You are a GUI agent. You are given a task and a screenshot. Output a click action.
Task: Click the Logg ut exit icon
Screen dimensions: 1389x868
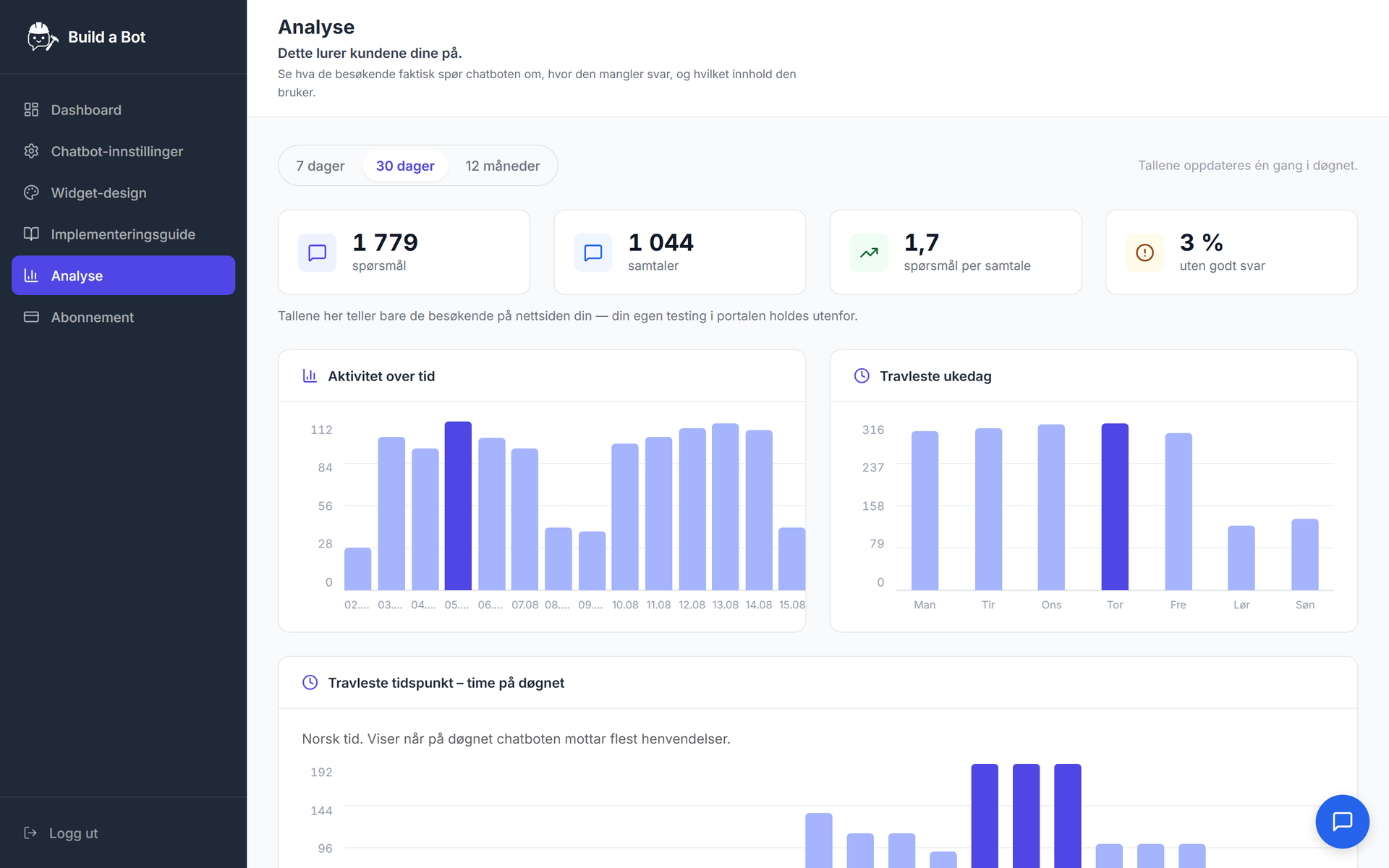(30, 833)
